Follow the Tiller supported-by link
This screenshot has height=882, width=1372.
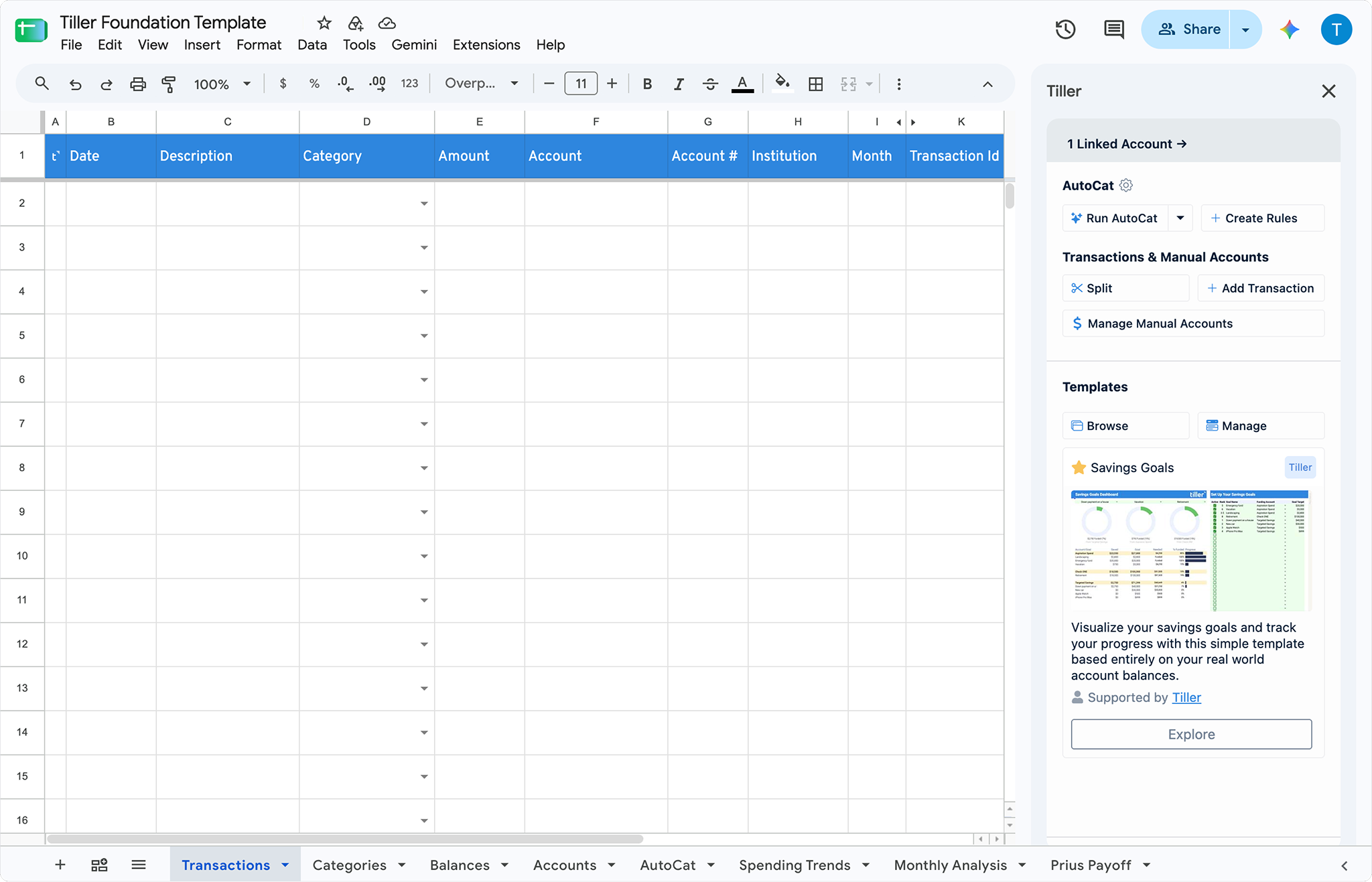point(1186,698)
